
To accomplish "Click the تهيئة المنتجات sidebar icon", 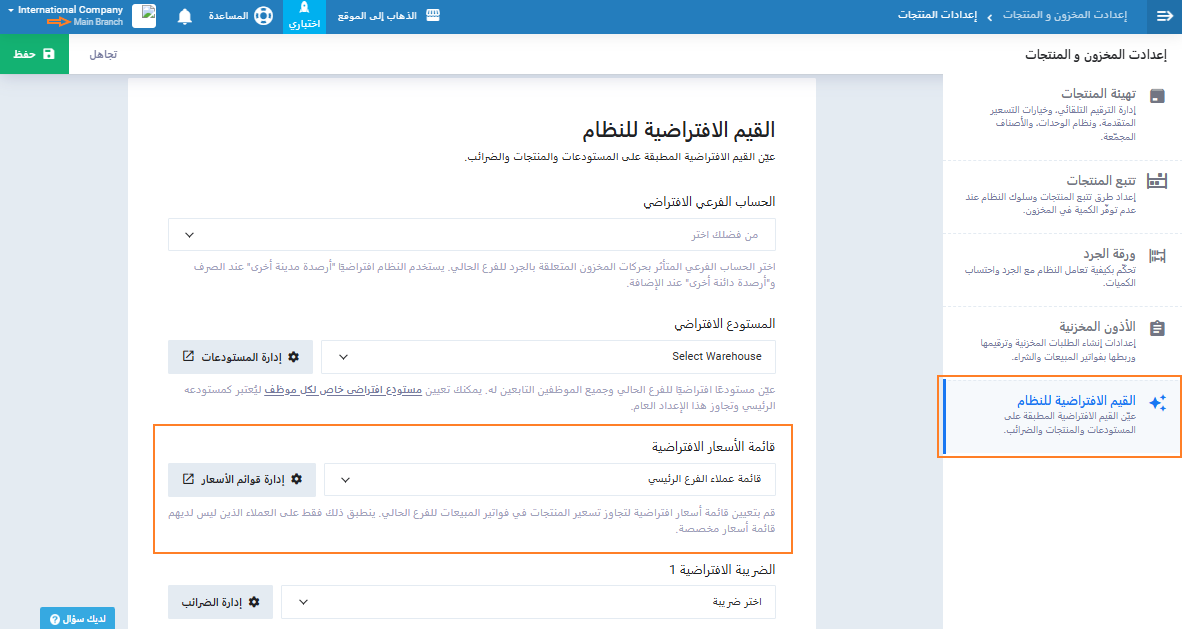I will (1157, 97).
